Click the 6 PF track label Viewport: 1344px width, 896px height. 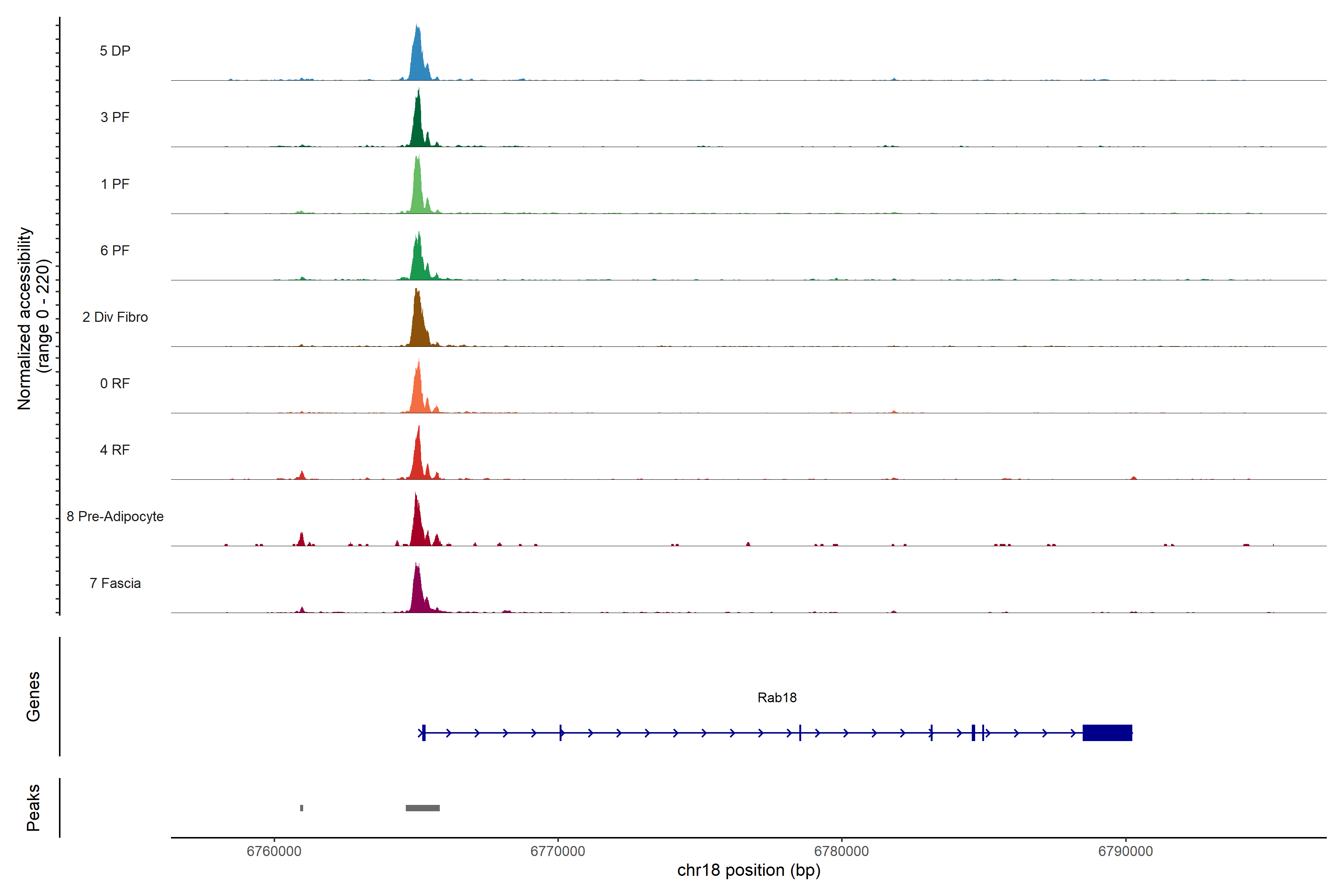pos(115,250)
